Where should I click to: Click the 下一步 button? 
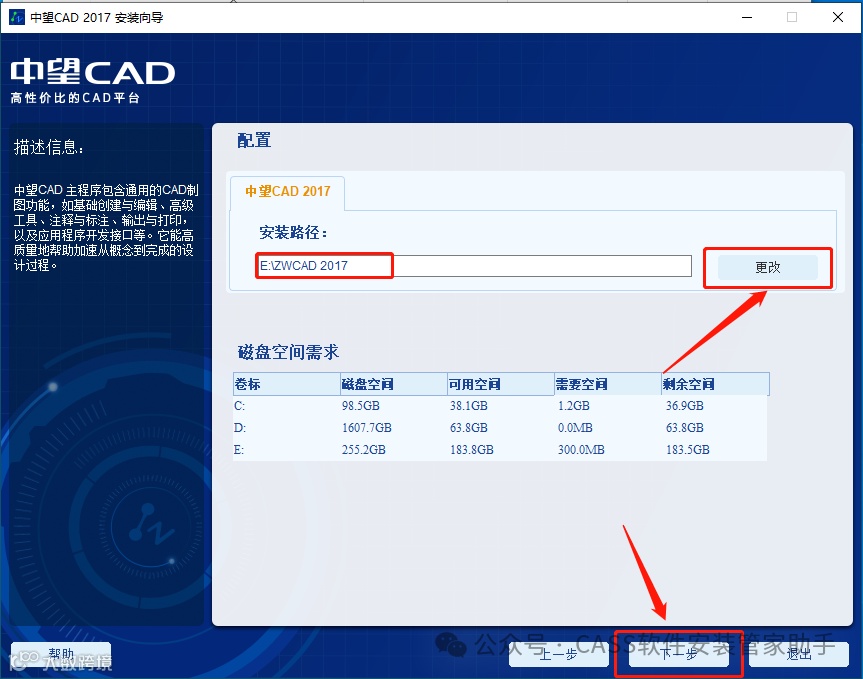pyautogui.click(x=679, y=654)
